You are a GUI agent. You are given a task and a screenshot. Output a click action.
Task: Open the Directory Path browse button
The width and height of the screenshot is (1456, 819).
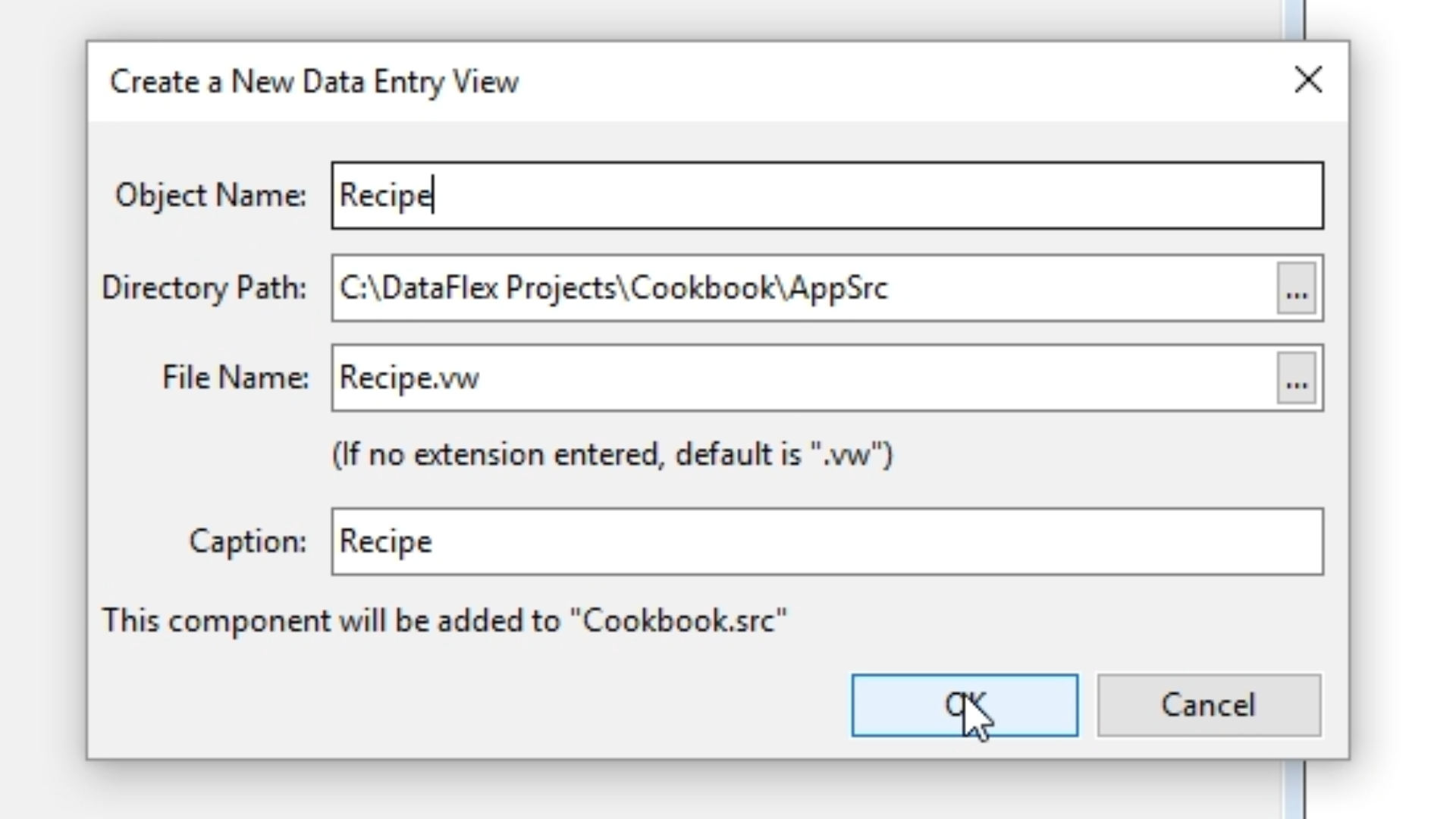[x=1296, y=289]
